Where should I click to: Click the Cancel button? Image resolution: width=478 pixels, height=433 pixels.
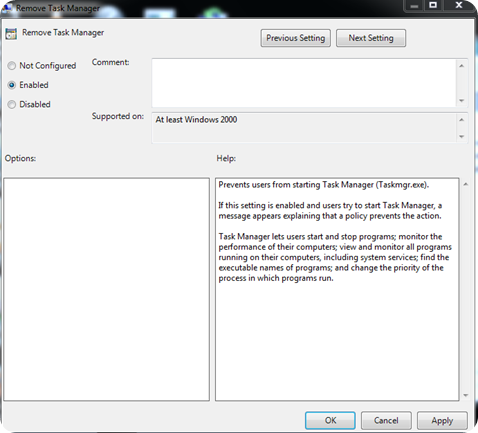pos(386,420)
